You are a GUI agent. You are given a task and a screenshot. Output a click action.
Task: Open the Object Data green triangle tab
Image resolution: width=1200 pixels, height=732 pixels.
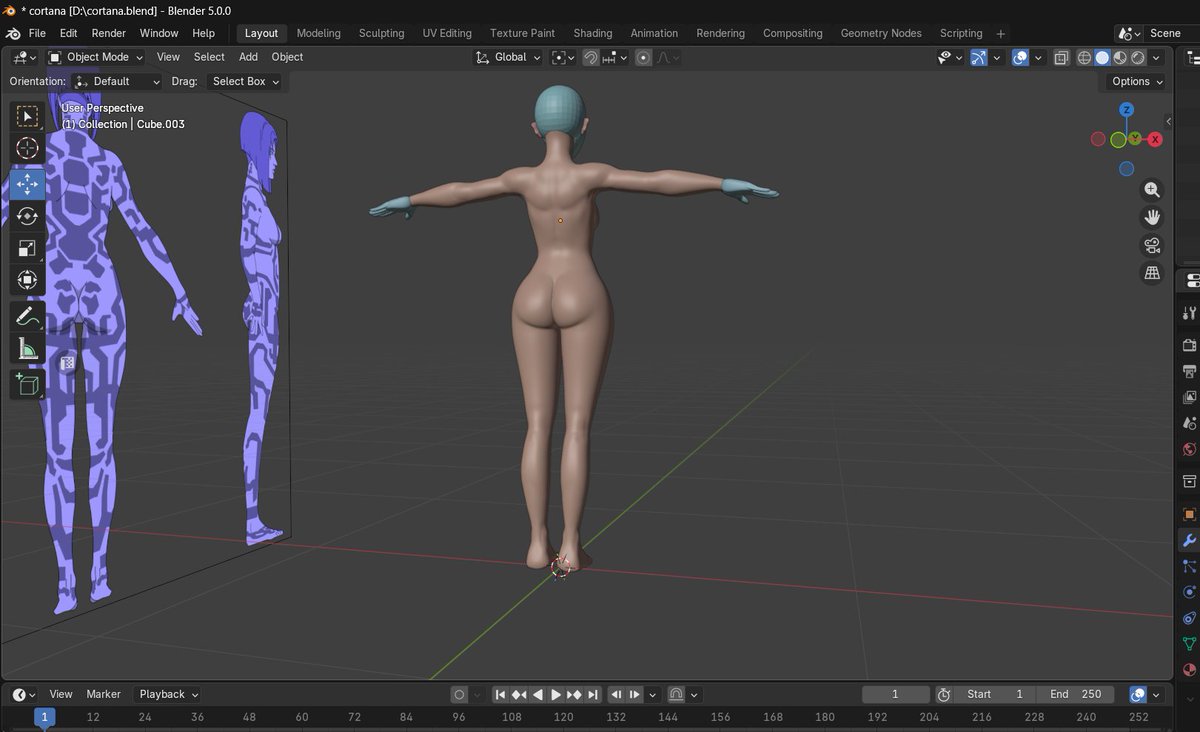(1189, 645)
